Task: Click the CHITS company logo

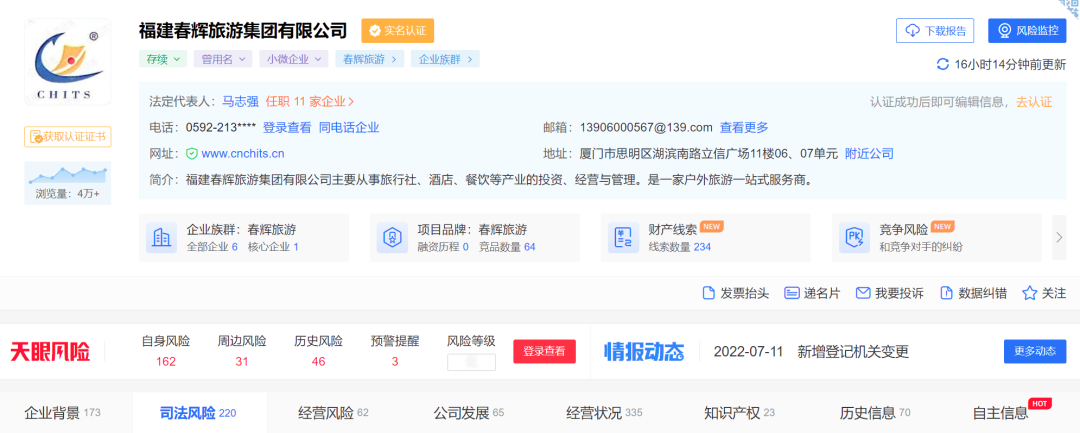Action: [x=68, y=62]
